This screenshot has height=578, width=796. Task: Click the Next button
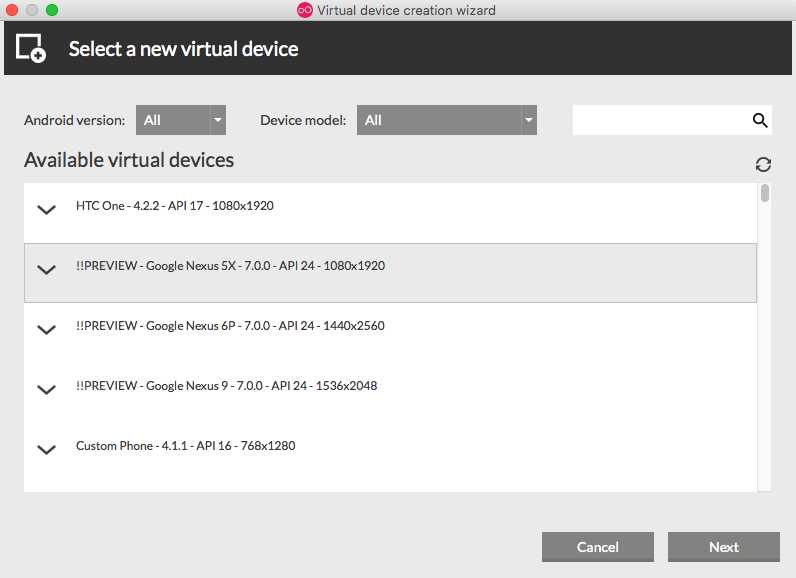coord(723,547)
